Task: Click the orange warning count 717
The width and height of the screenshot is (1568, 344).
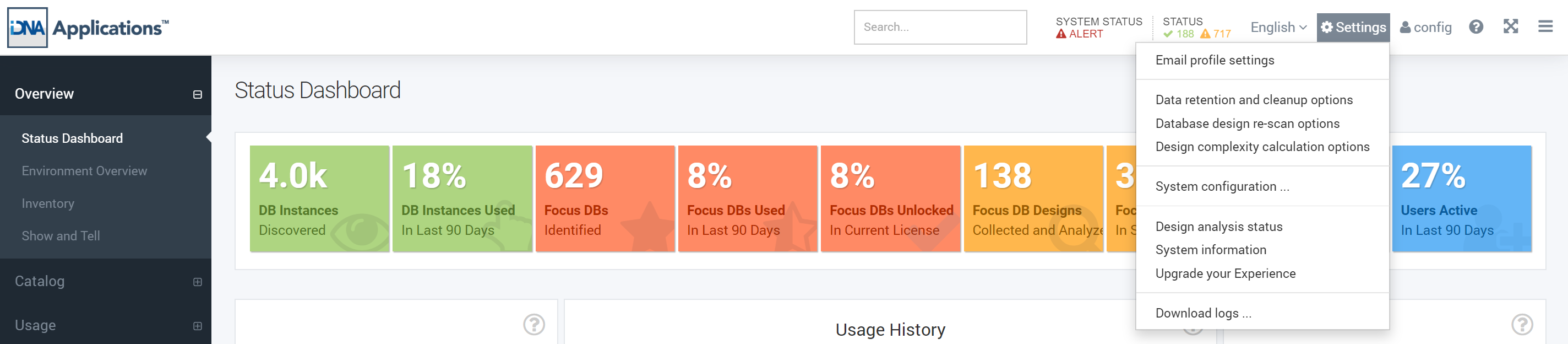Action: pyautogui.click(x=1215, y=34)
